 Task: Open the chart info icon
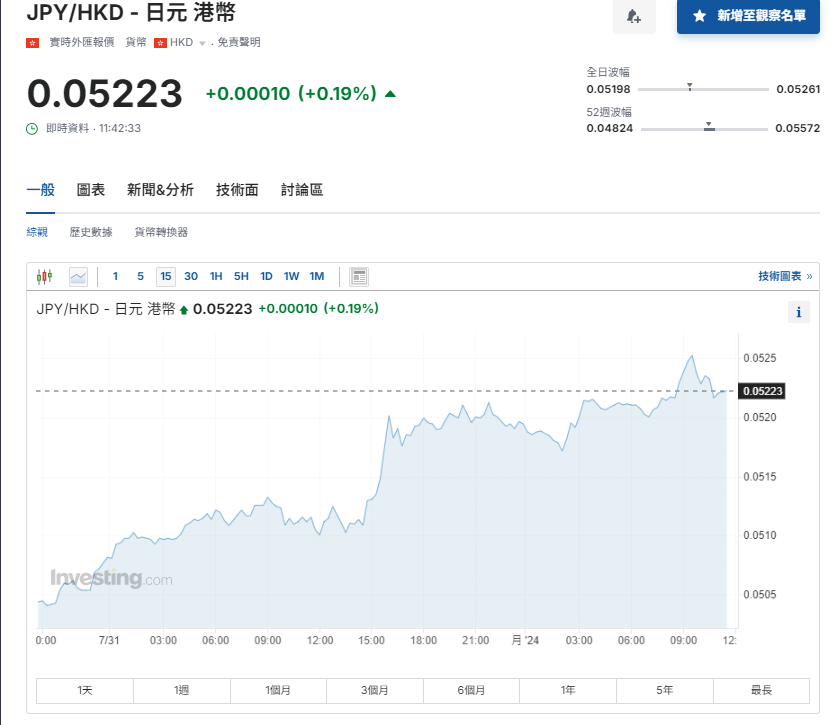[x=798, y=312]
